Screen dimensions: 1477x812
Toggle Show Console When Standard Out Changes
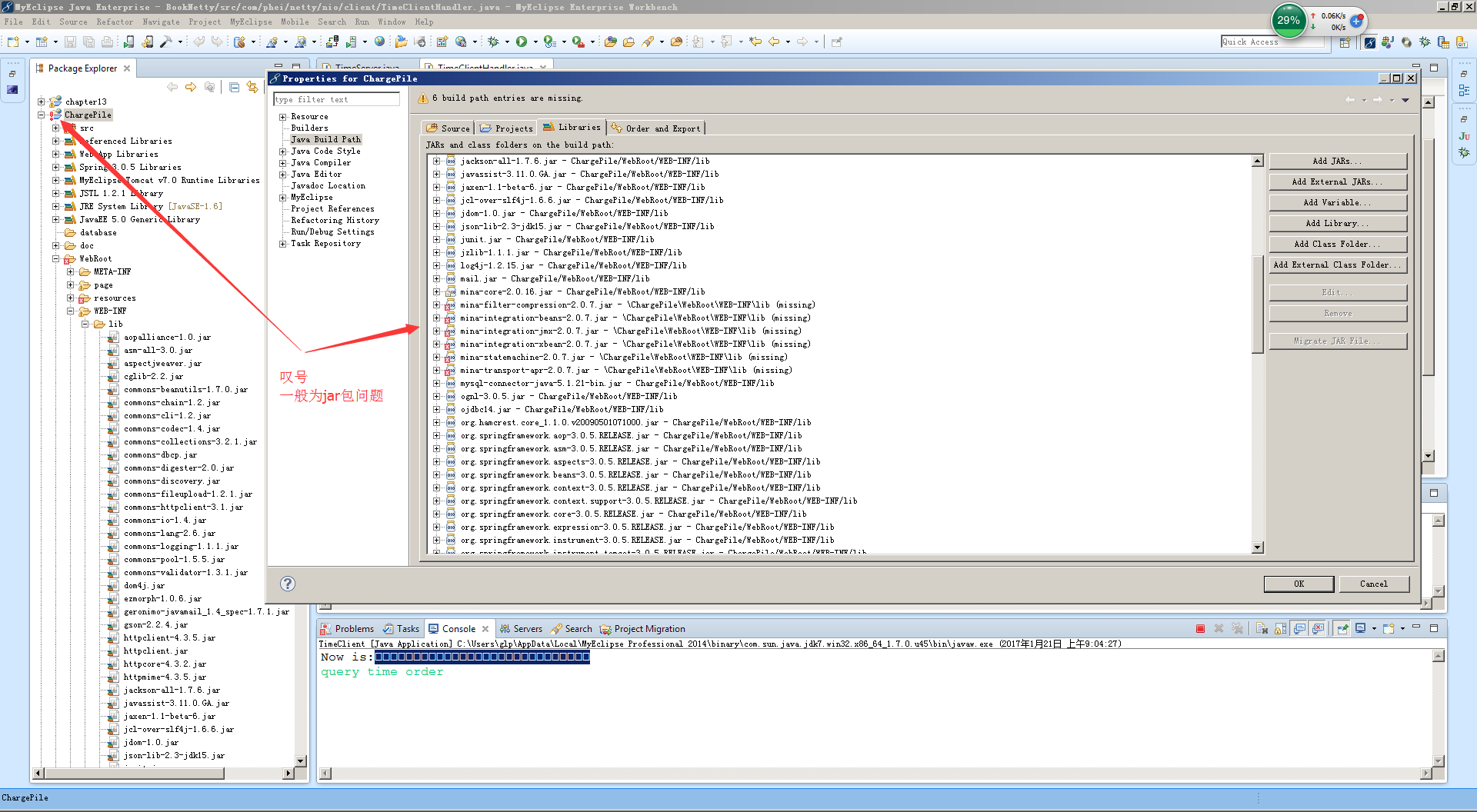click(1299, 628)
